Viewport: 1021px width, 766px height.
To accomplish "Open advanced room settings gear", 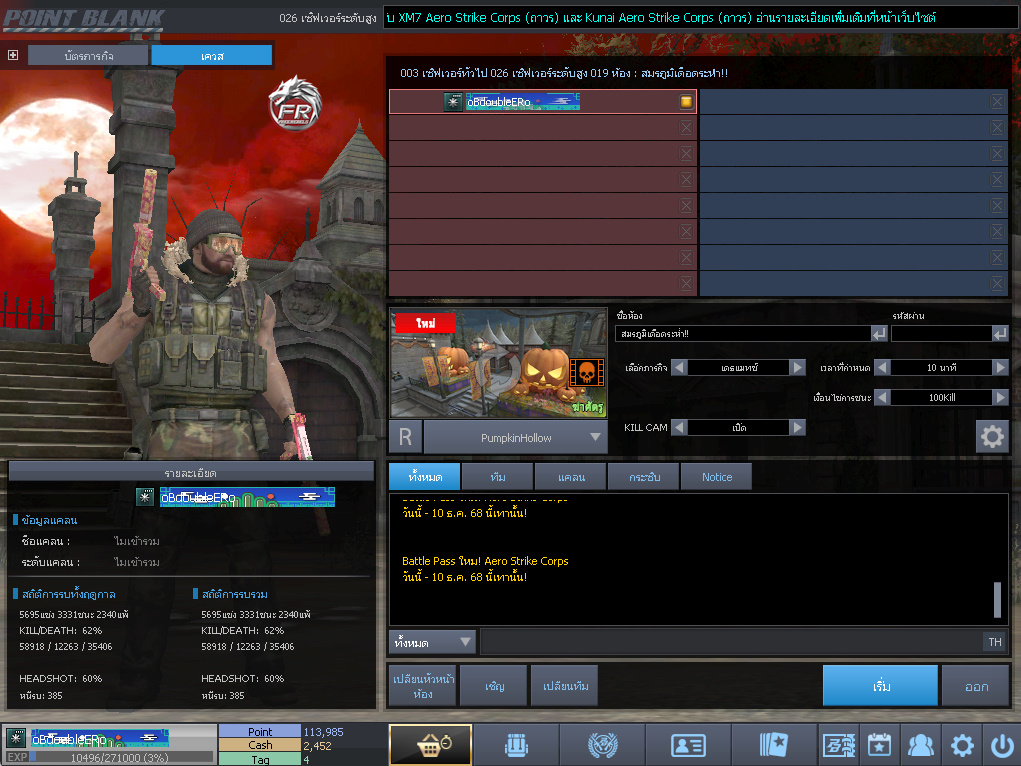I will 992,437.
